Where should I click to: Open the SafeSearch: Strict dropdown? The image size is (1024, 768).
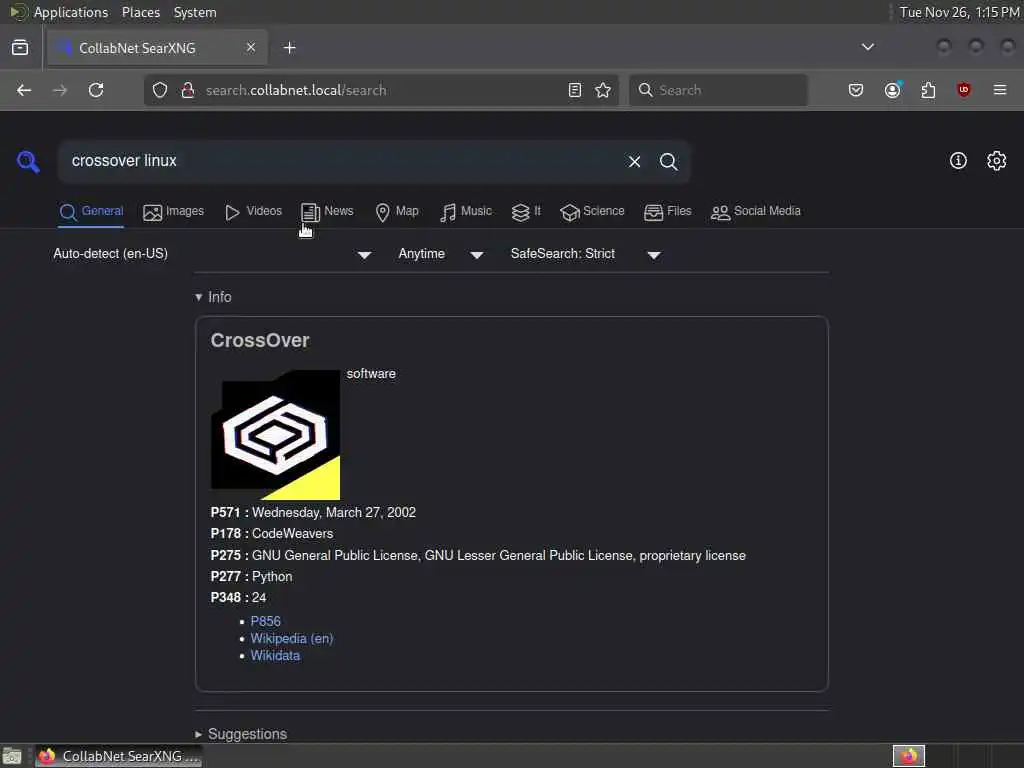pos(586,254)
